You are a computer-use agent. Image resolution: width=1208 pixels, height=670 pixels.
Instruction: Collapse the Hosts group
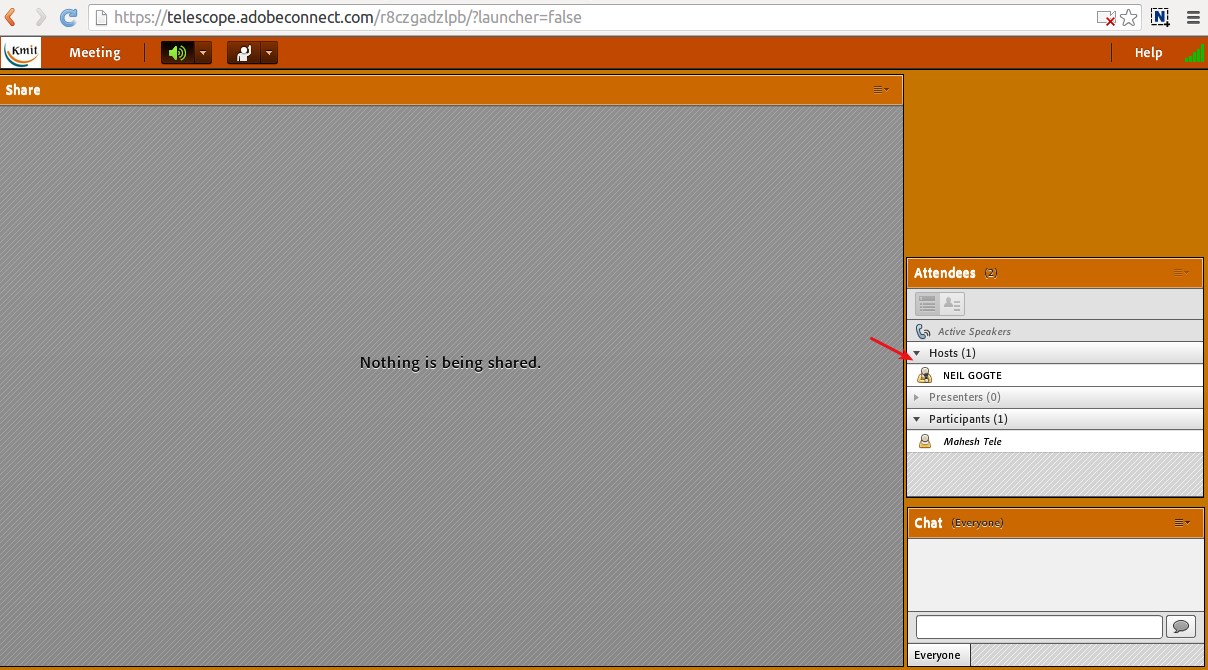click(917, 353)
